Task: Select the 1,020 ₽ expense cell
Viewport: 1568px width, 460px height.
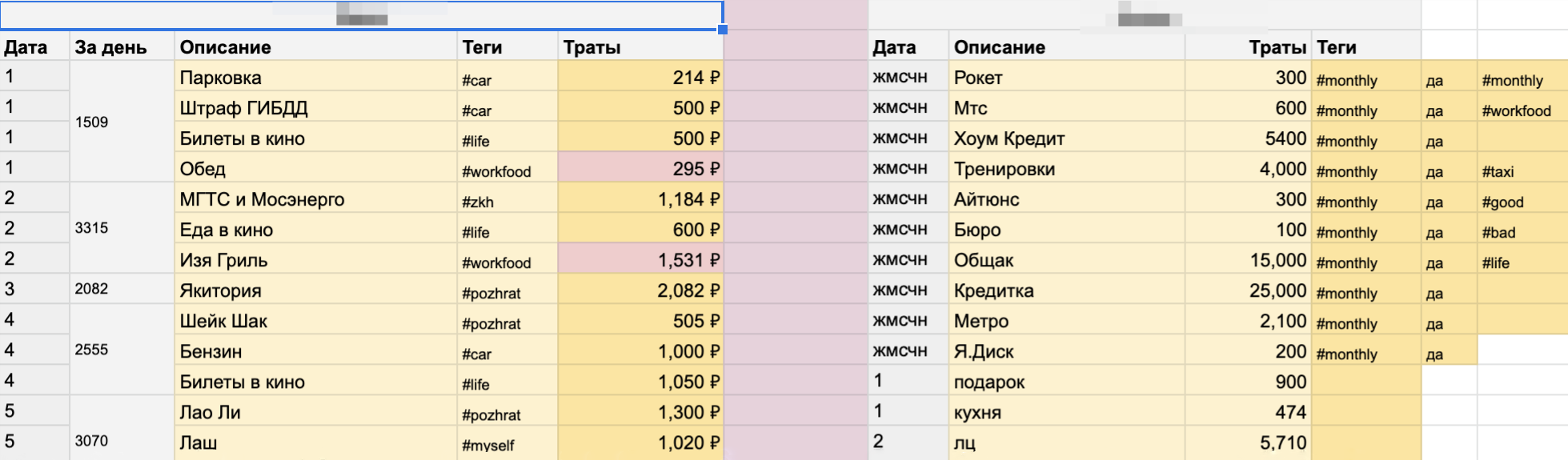Action: 640,442
